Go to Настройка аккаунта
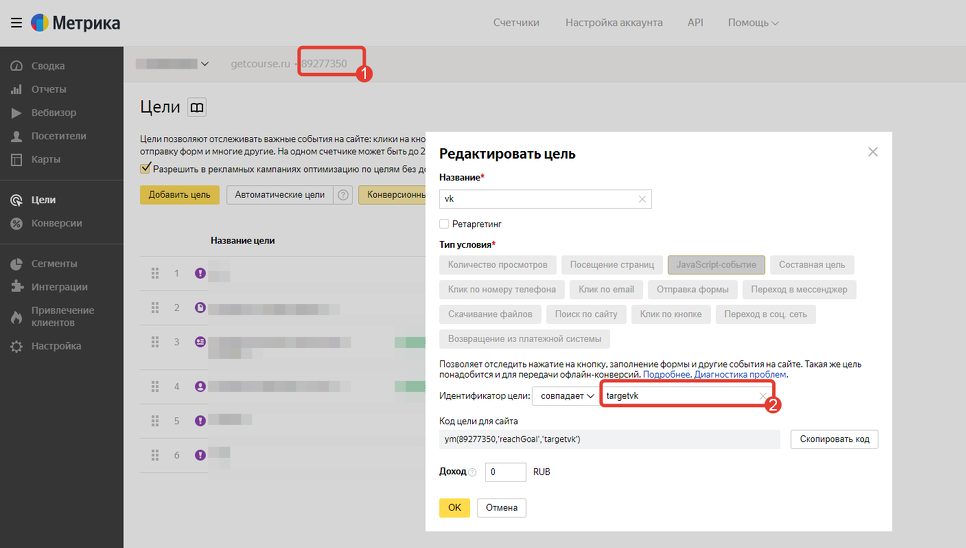 pos(613,22)
